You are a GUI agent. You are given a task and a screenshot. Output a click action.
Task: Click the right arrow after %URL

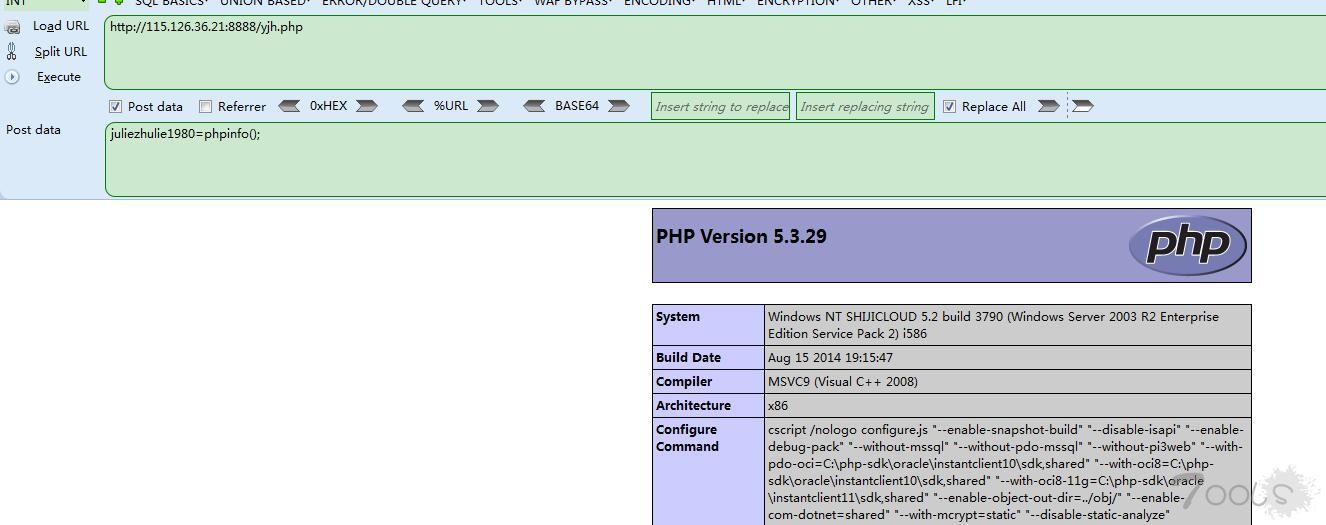[x=487, y=106]
